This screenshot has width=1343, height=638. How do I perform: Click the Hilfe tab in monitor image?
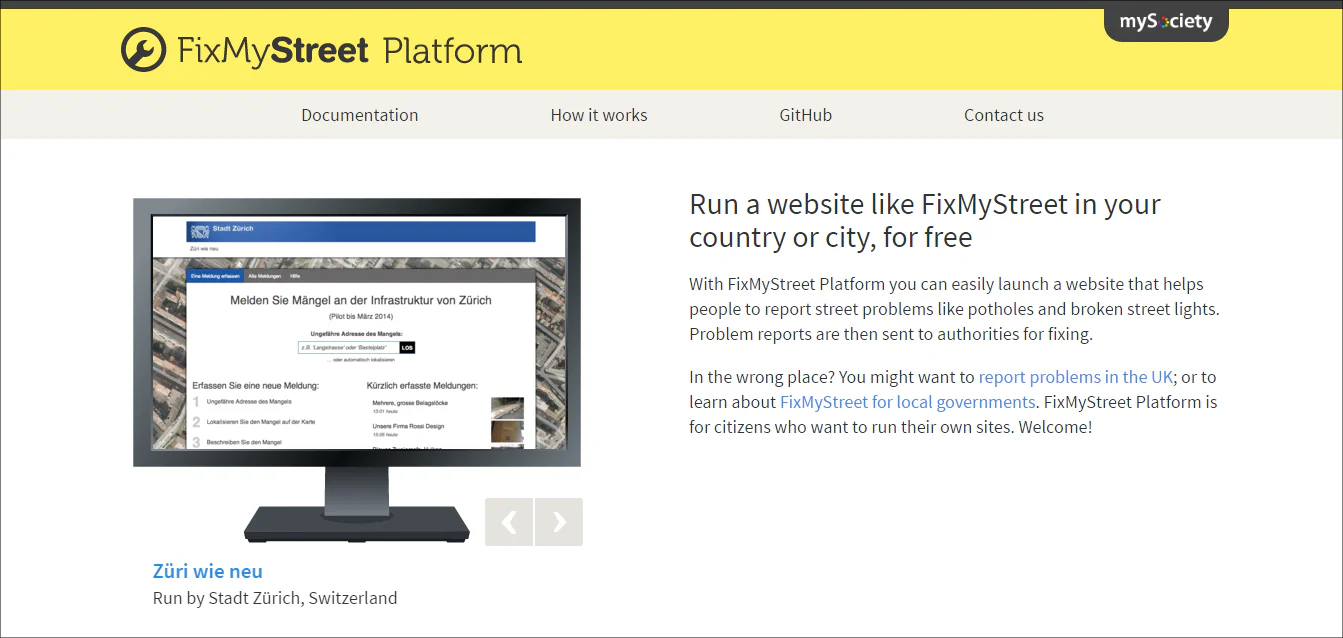click(295, 275)
